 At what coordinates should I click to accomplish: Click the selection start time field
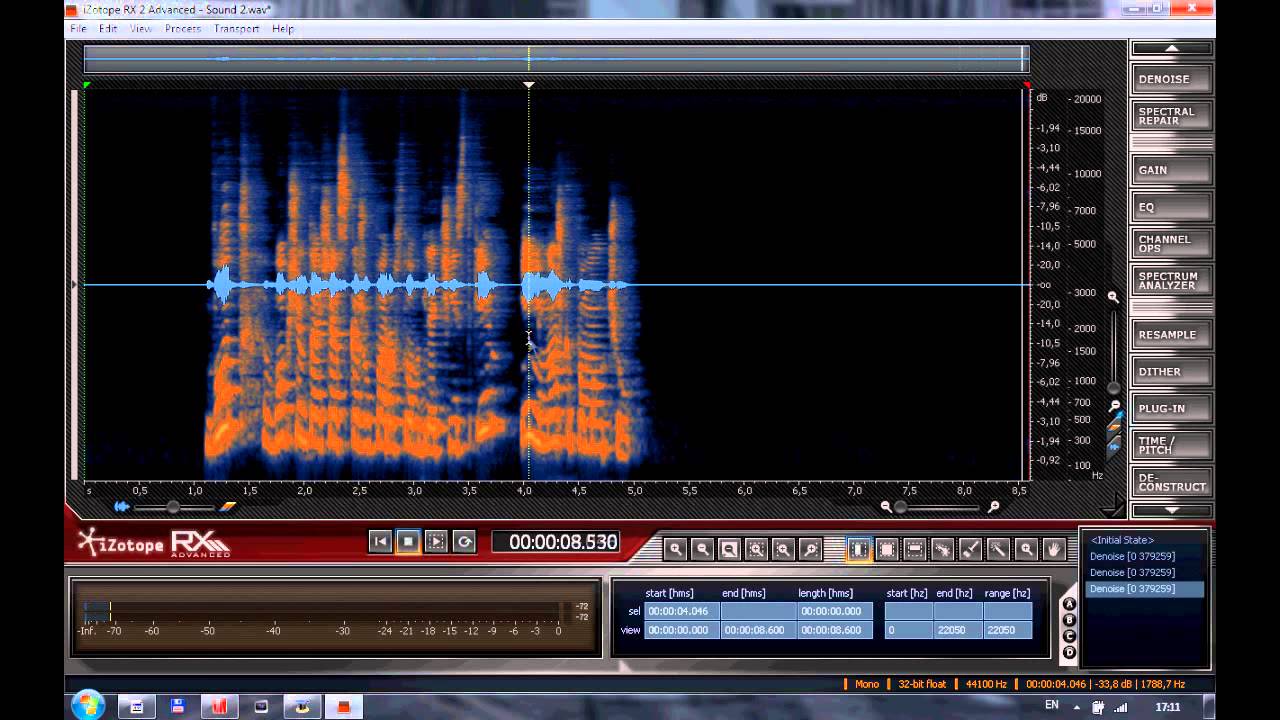[681, 611]
